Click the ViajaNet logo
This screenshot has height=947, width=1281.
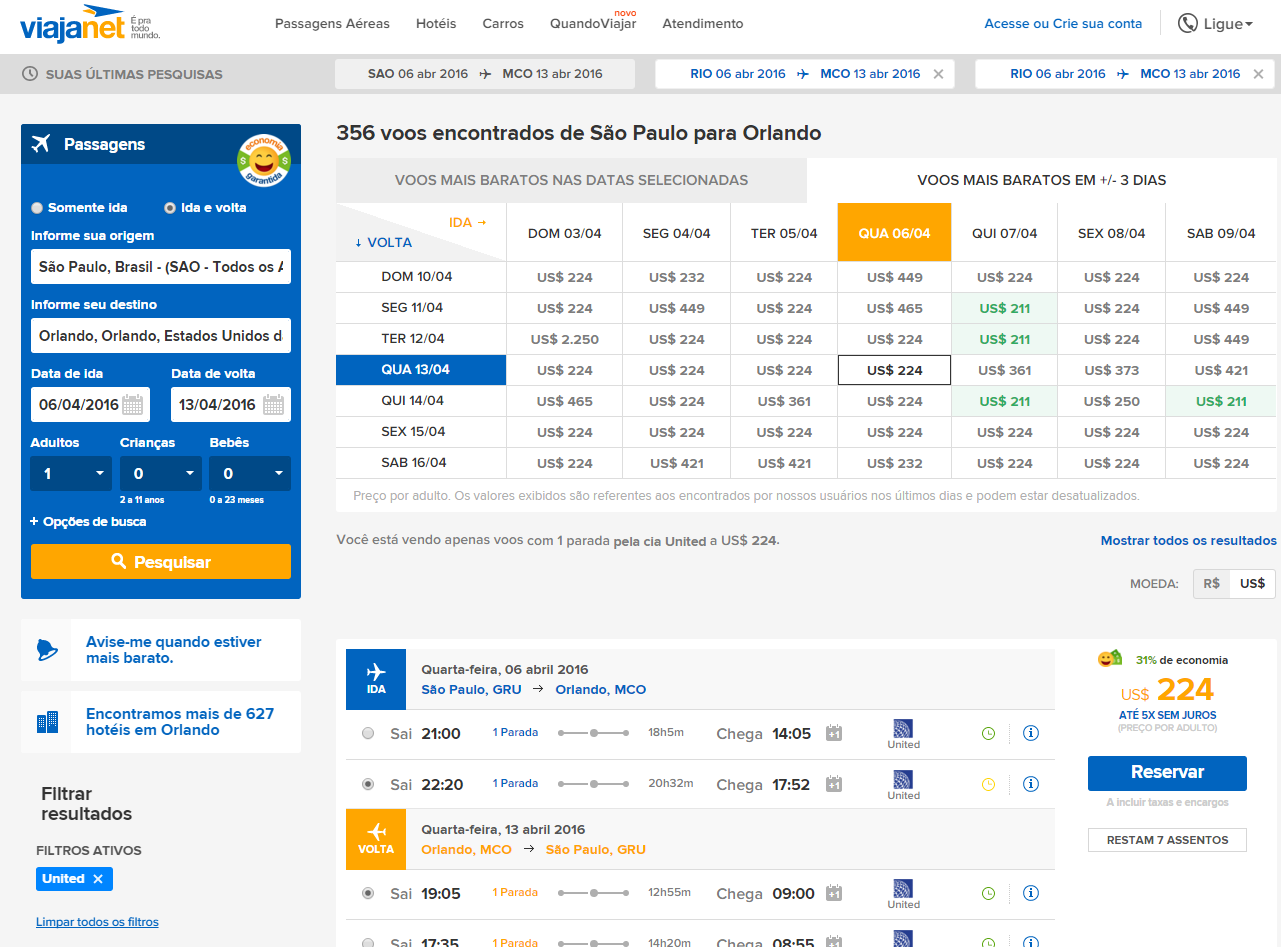point(90,24)
